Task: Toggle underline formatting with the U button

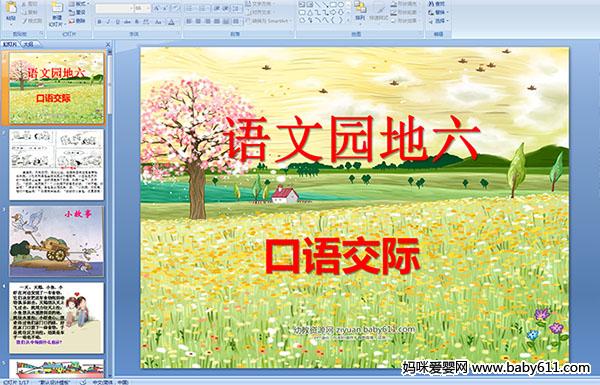Action: click(x=117, y=22)
